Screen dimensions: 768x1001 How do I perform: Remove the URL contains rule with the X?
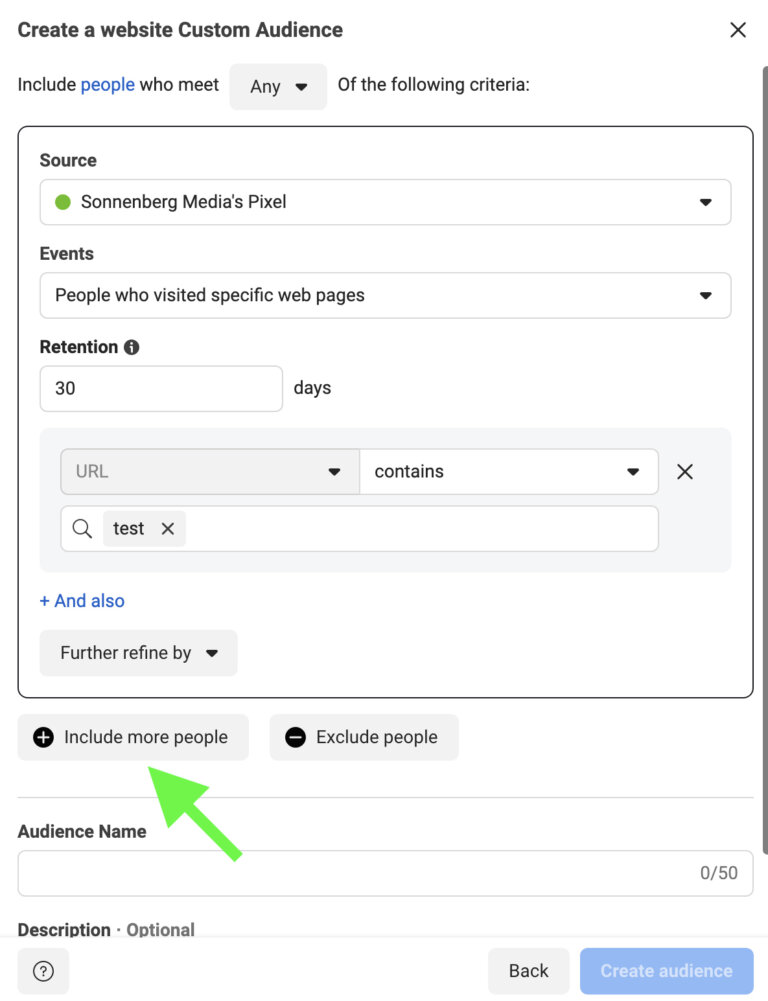(x=685, y=471)
